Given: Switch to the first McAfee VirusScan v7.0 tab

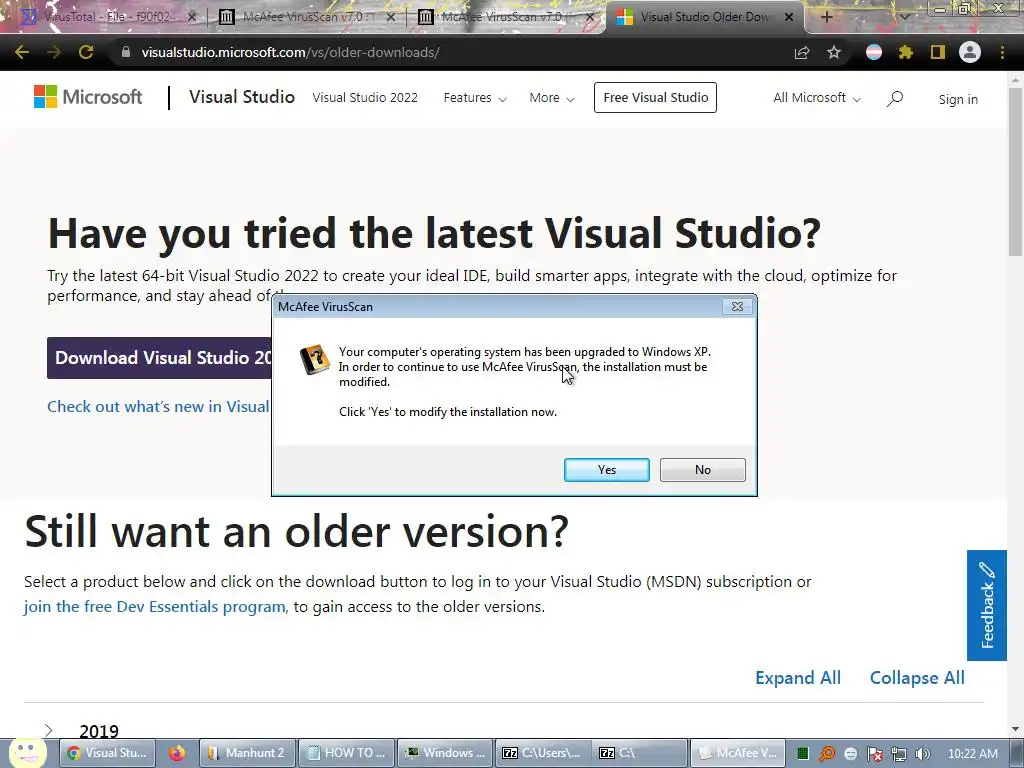Looking at the screenshot, I should [308, 17].
